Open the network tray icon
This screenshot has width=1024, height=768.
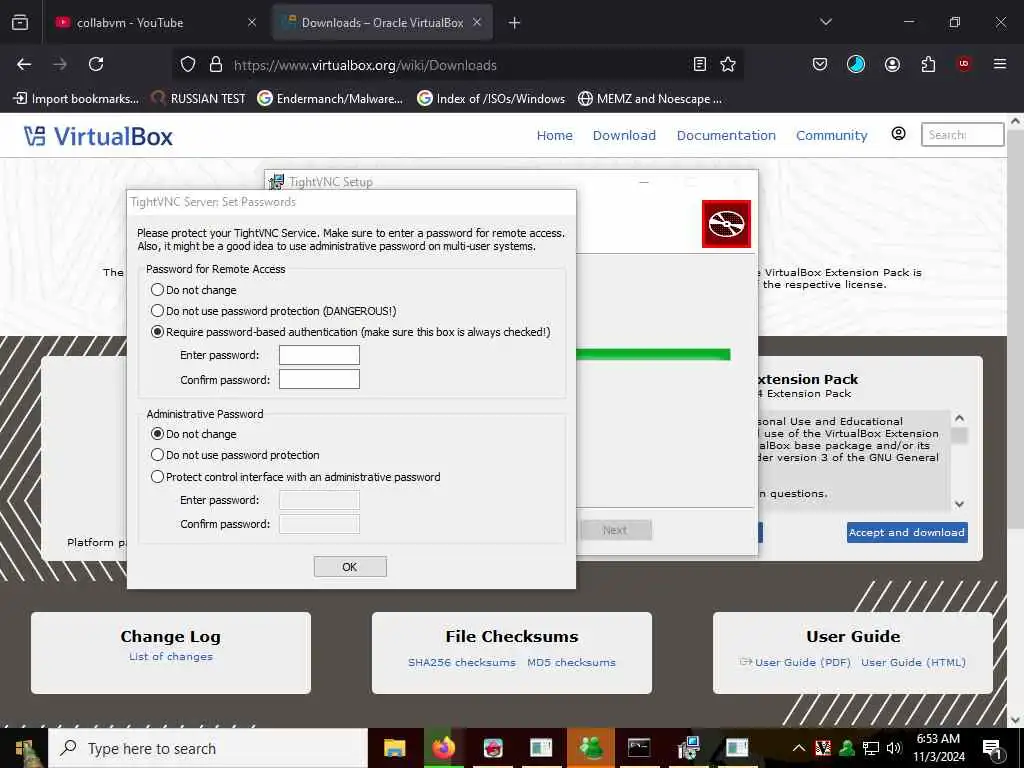click(871, 748)
